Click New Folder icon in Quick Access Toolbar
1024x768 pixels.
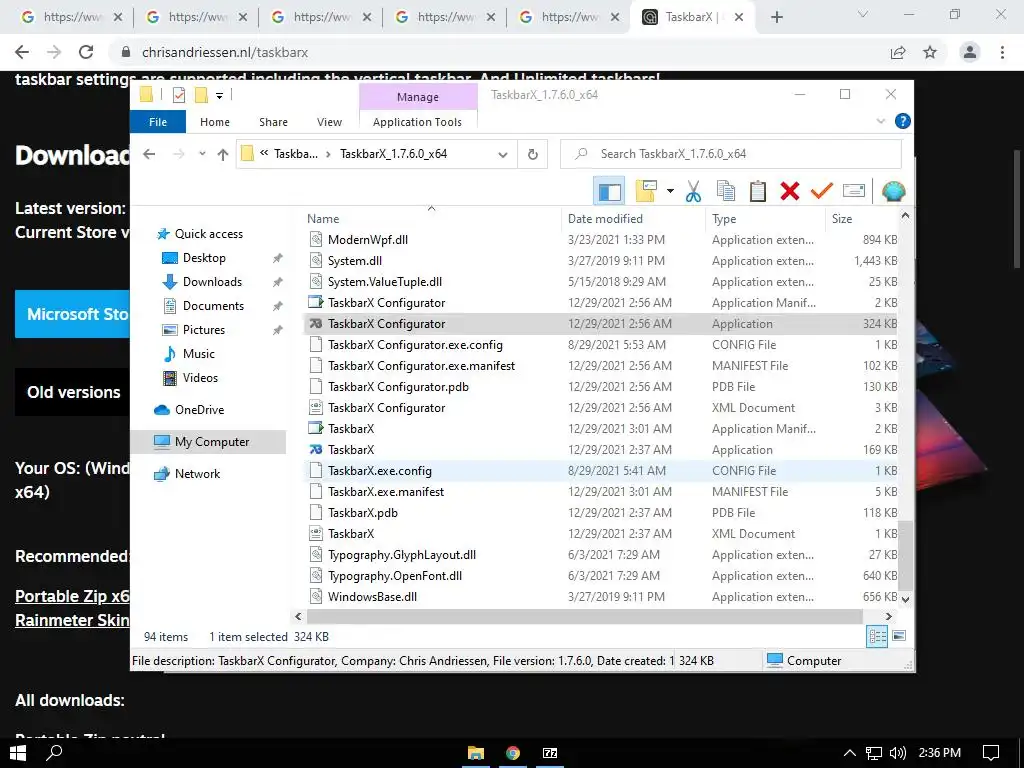[x=201, y=95]
